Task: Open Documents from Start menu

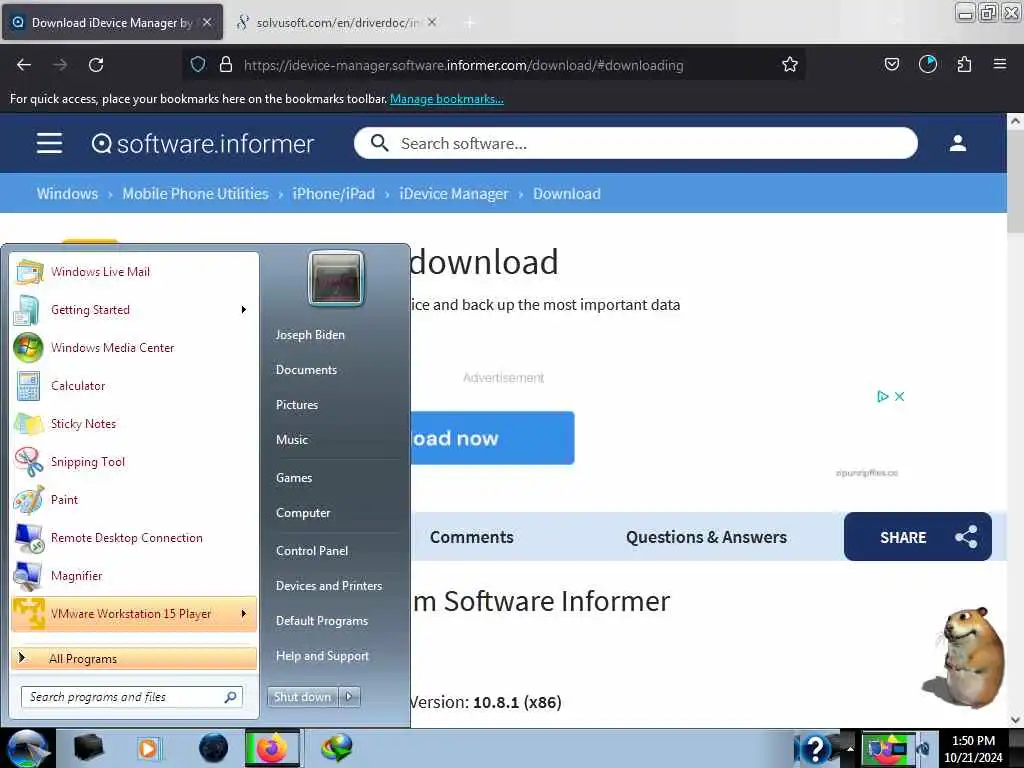Action: click(306, 370)
